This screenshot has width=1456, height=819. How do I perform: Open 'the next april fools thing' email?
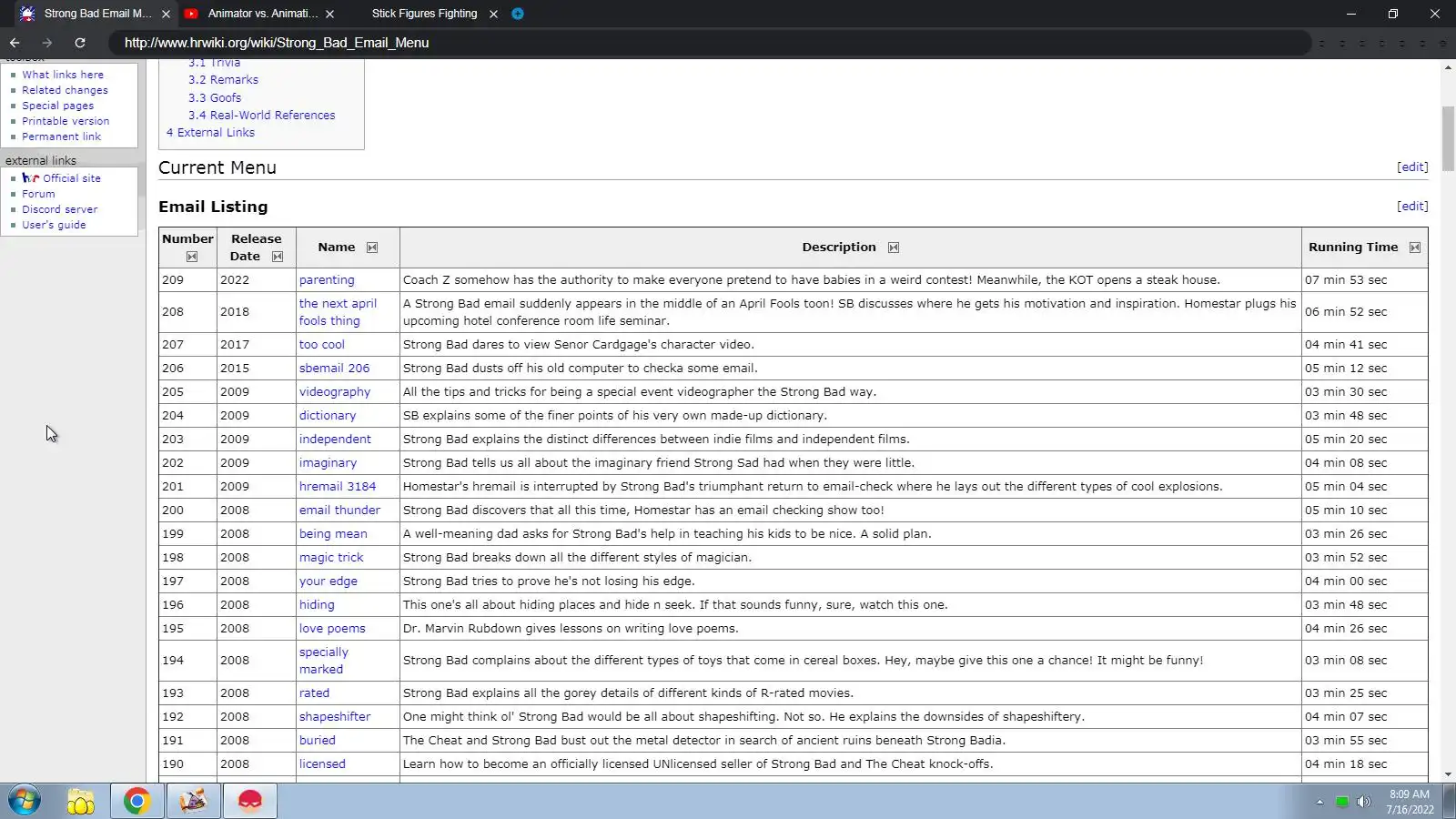(338, 312)
